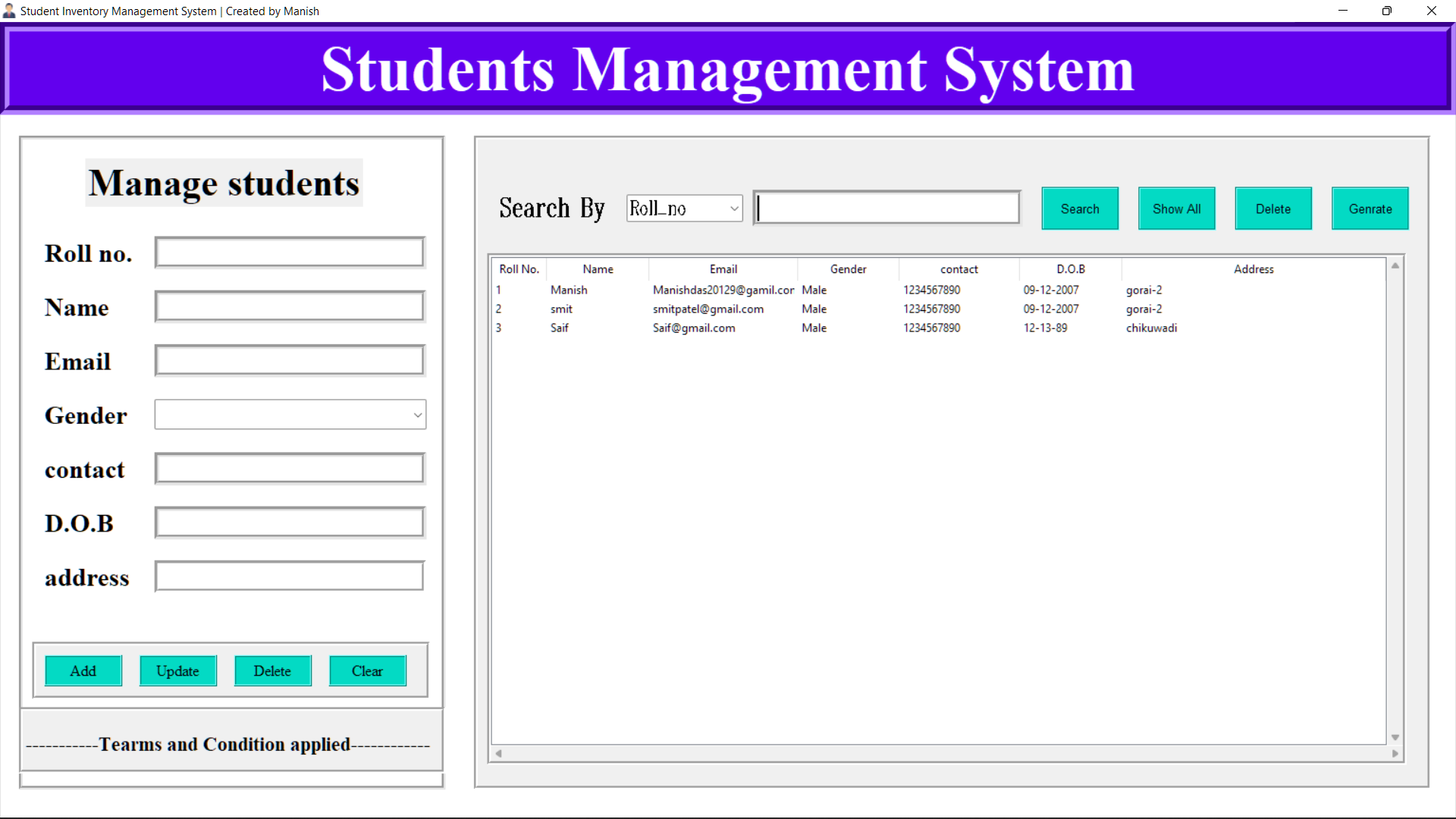Click the Delete button next to Show All

1273,209
